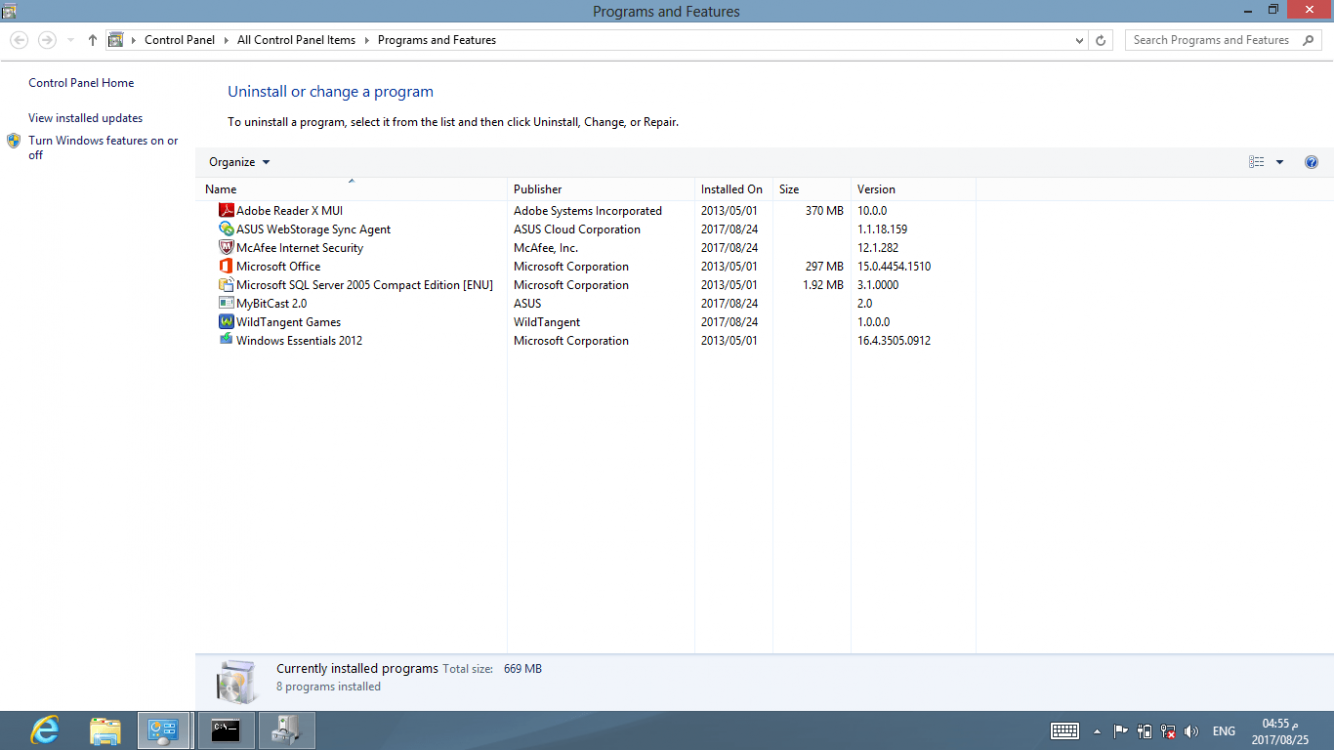Expand the view options dropdown arrow
1334x750 pixels.
point(1279,162)
